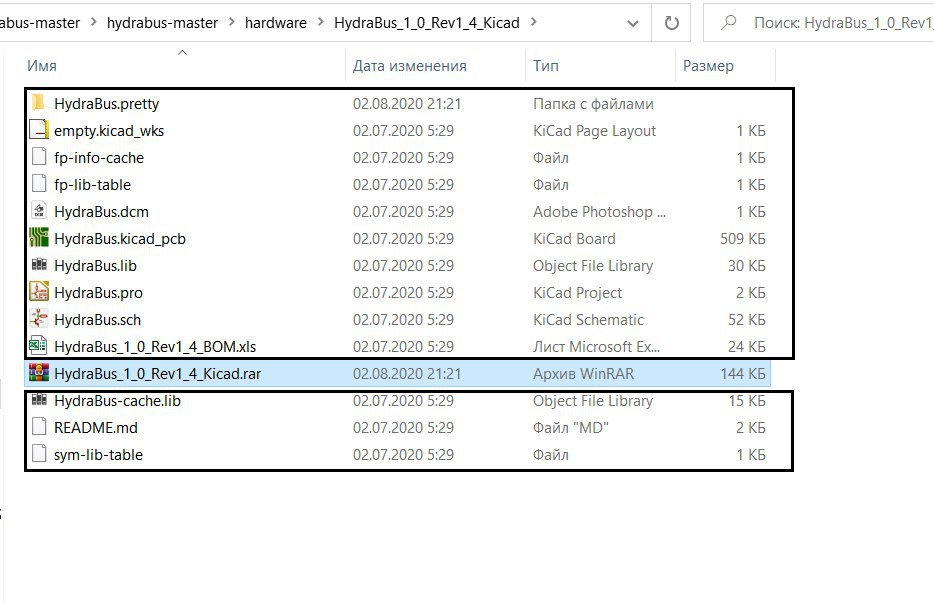Screen dimensions: 934x602
Task: Click the README.md file icon
Action: pos(39,427)
